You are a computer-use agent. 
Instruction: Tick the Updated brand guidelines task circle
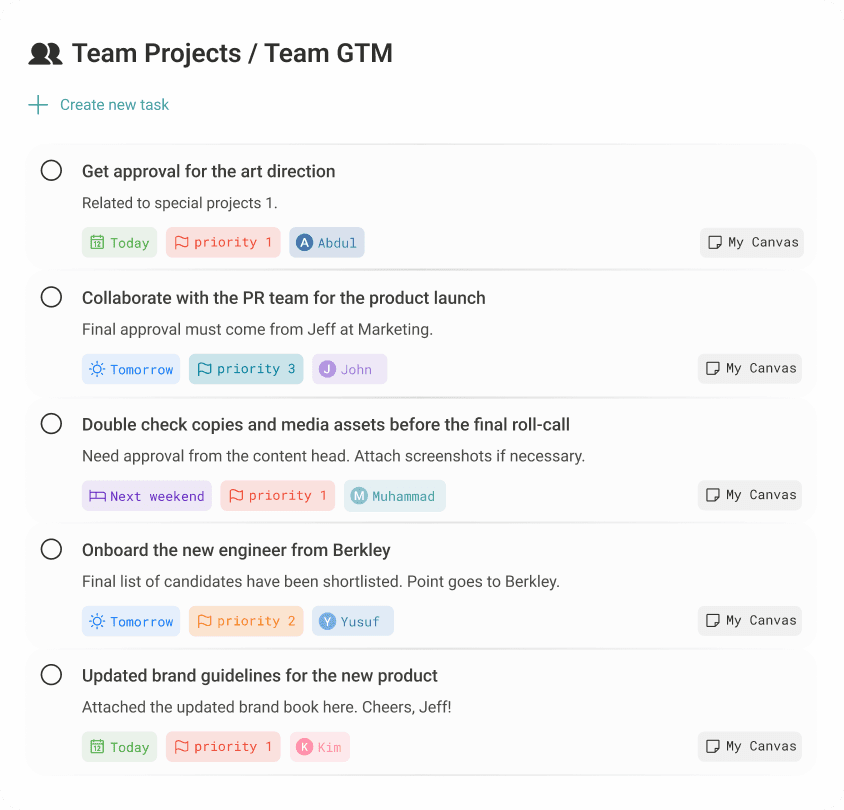pos(51,675)
